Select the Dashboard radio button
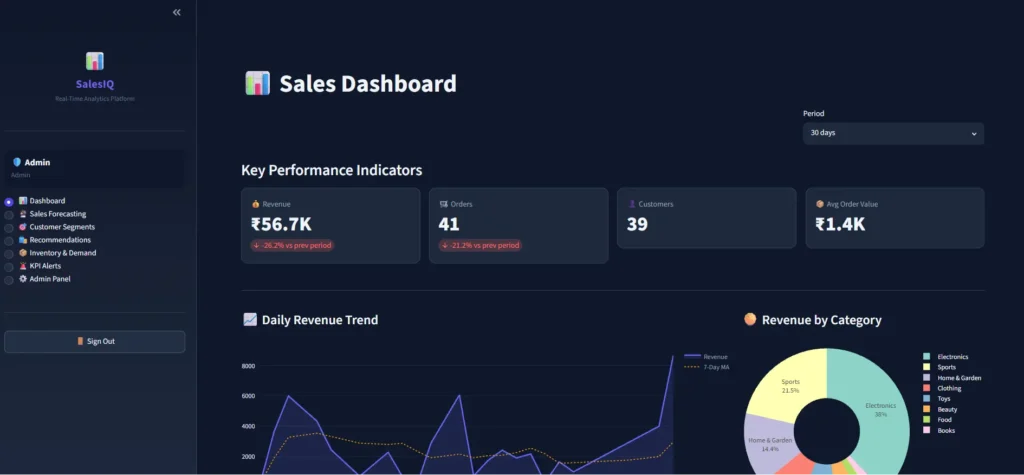The width and height of the screenshot is (1024, 475). (8, 202)
